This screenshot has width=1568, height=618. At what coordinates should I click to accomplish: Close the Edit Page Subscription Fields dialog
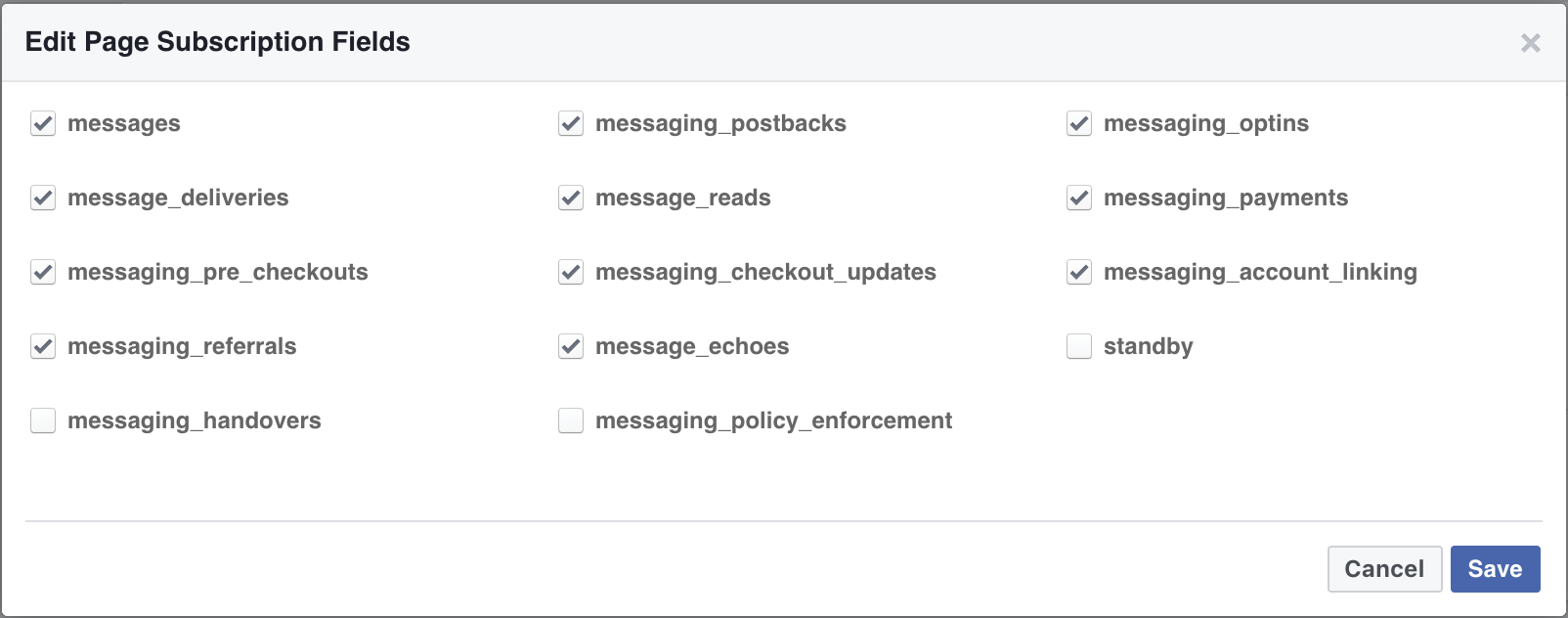(1531, 43)
